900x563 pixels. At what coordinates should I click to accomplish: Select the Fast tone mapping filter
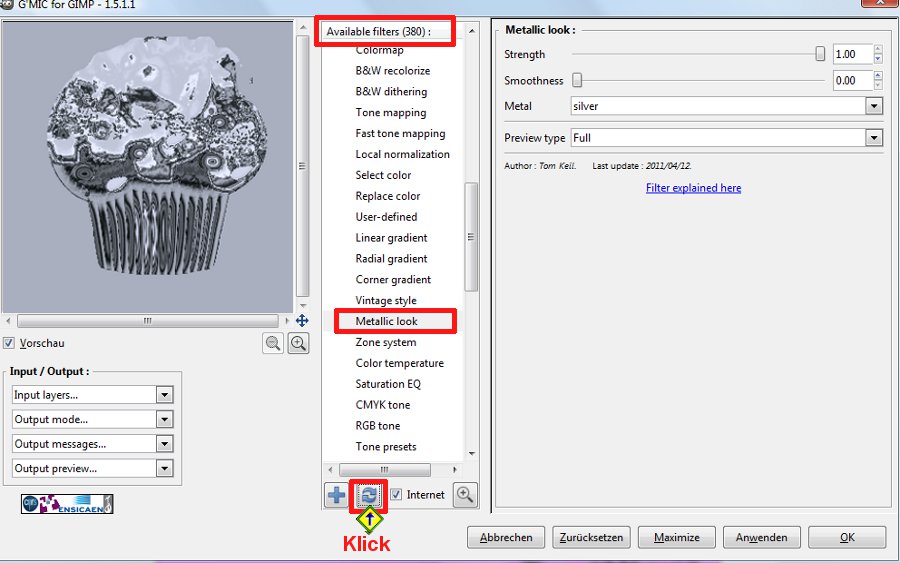(400, 133)
